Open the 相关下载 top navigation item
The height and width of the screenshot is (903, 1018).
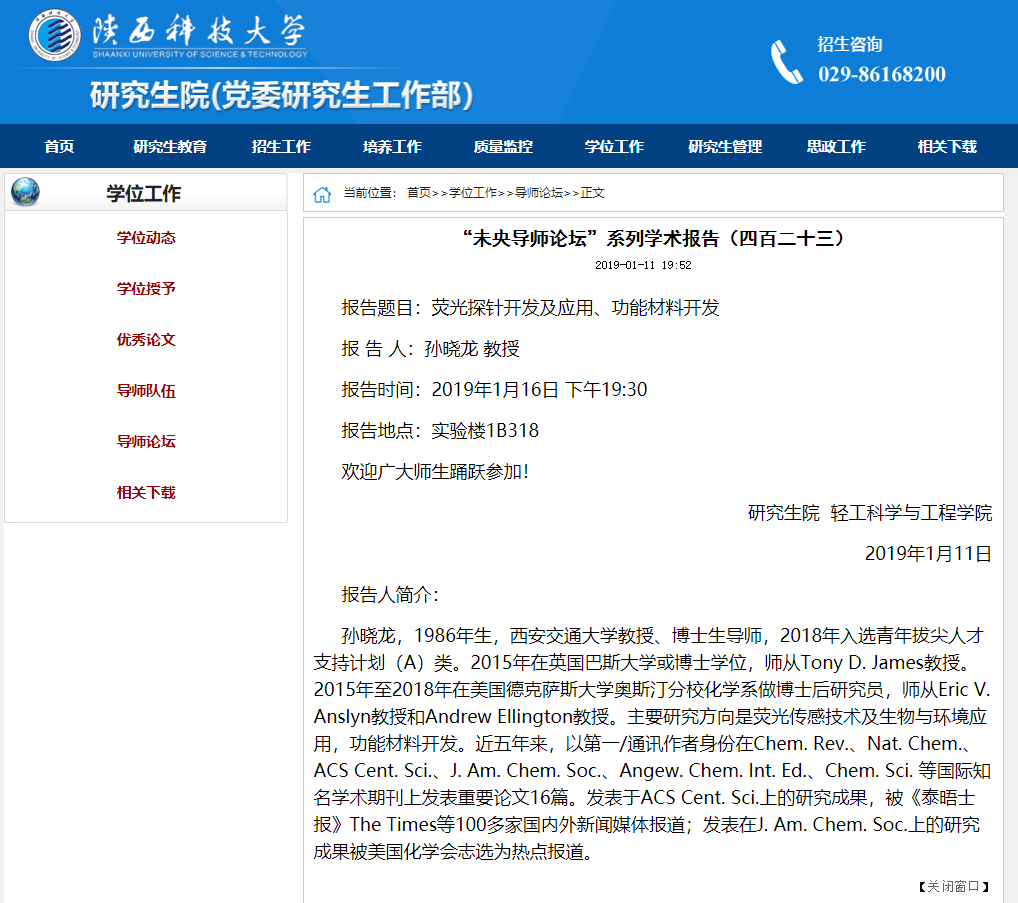pos(947,146)
